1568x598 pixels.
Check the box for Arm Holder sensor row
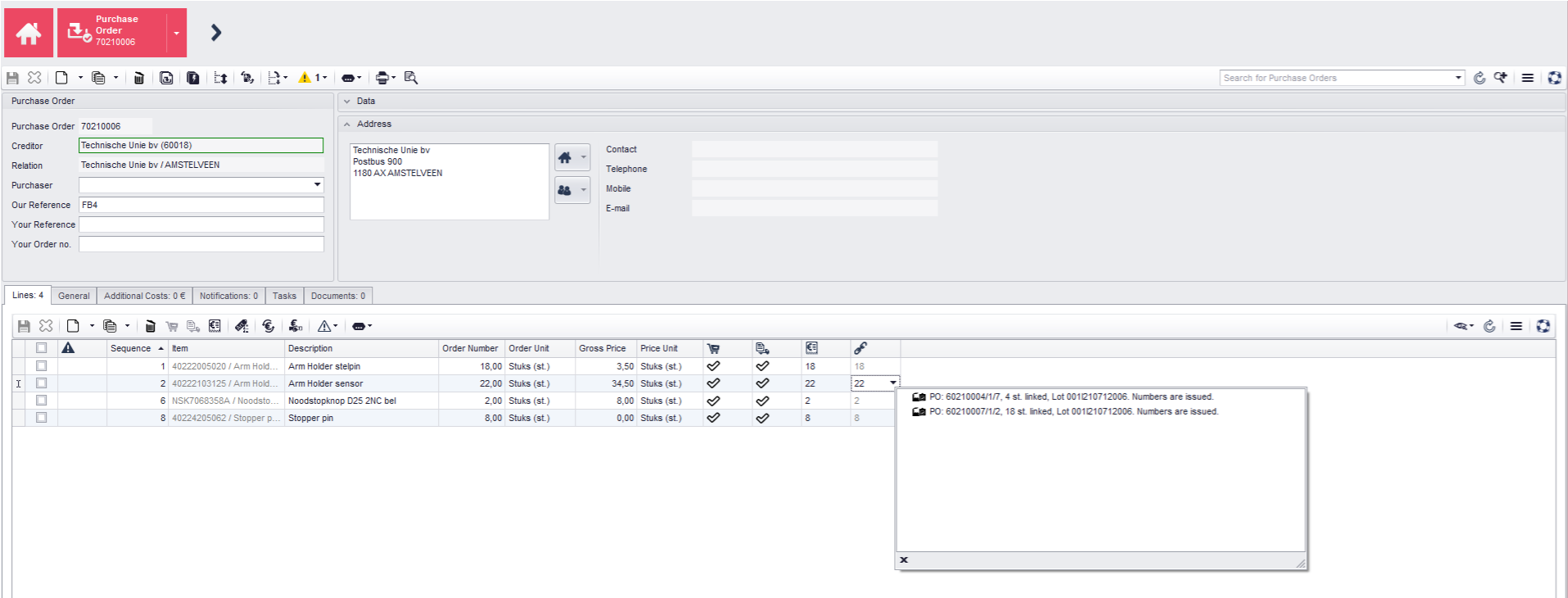pyautogui.click(x=41, y=383)
